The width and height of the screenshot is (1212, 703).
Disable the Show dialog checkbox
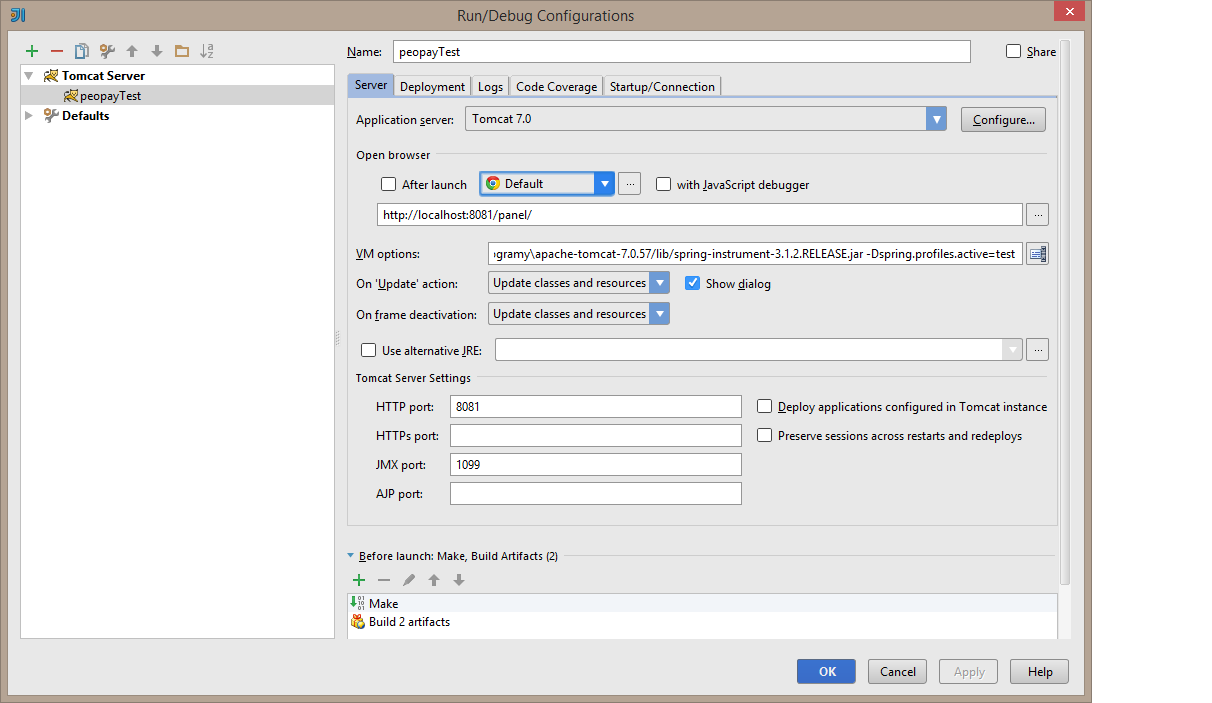point(693,283)
